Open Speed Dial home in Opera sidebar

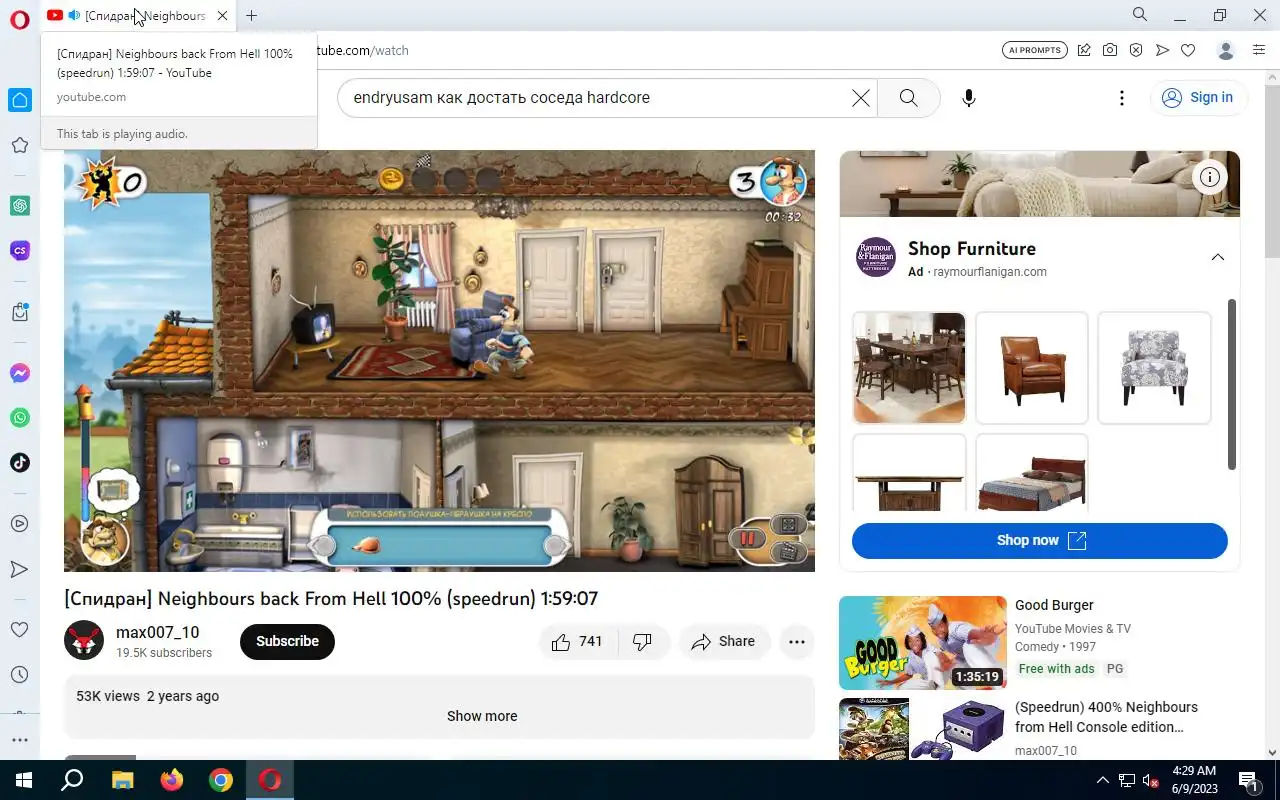[x=20, y=100]
